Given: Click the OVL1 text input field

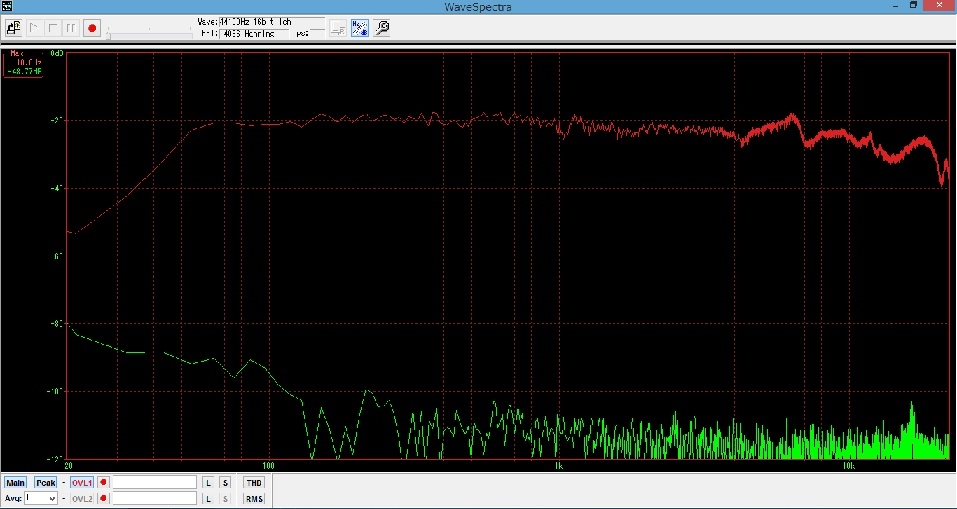Looking at the screenshot, I should point(154,483).
